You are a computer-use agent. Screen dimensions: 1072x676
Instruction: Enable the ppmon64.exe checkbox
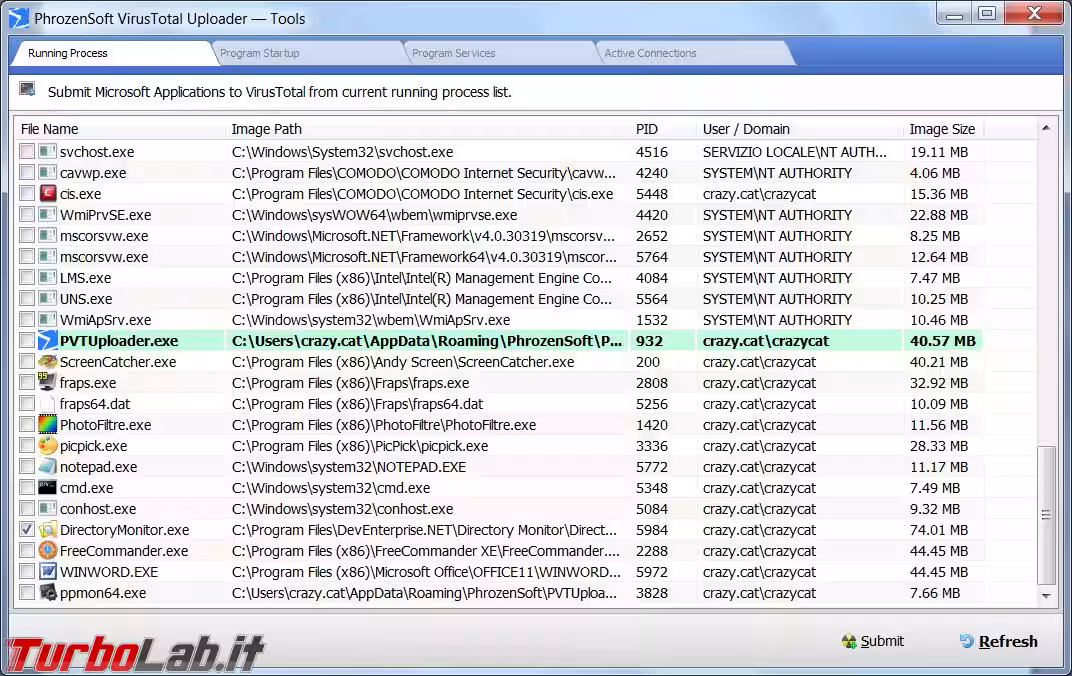click(27, 593)
